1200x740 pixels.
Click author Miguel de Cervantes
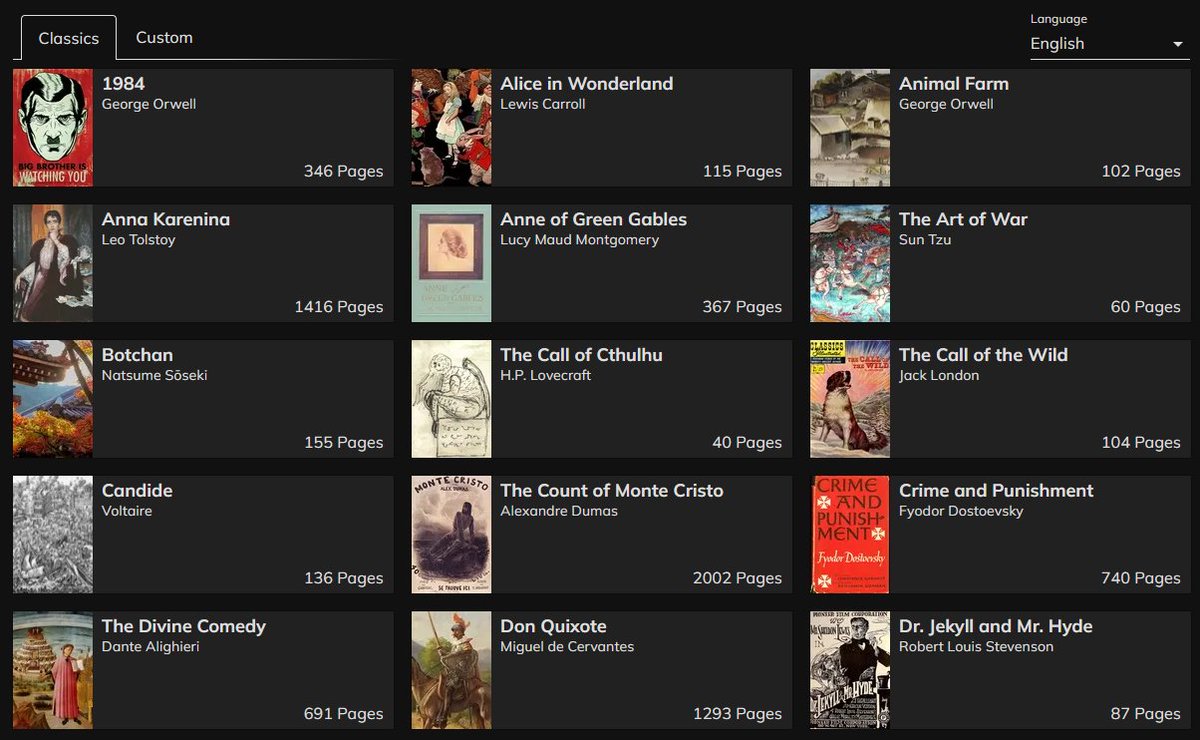coord(567,647)
